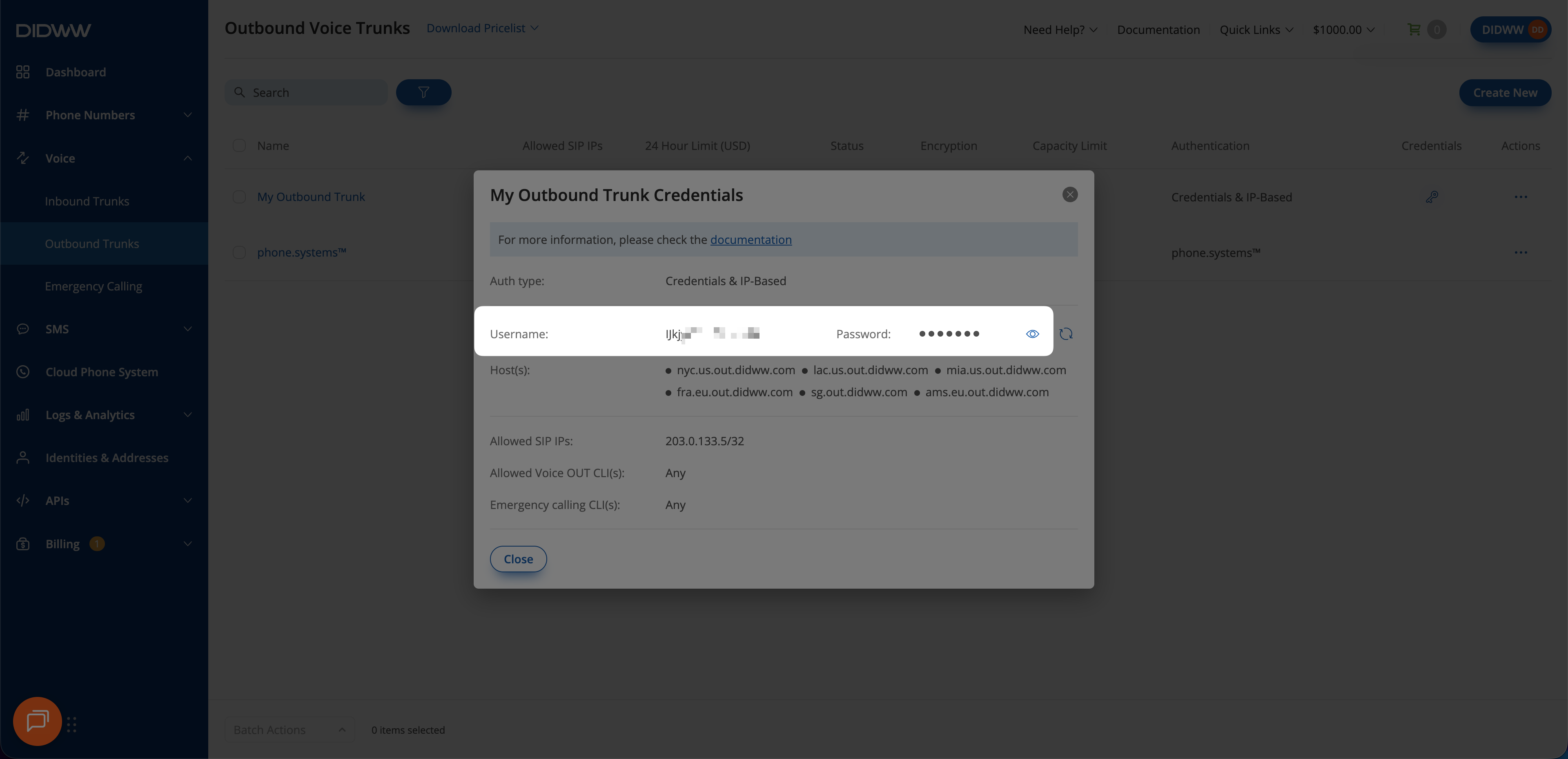Click the sg.out.didww.com host

(x=859, y=392)
